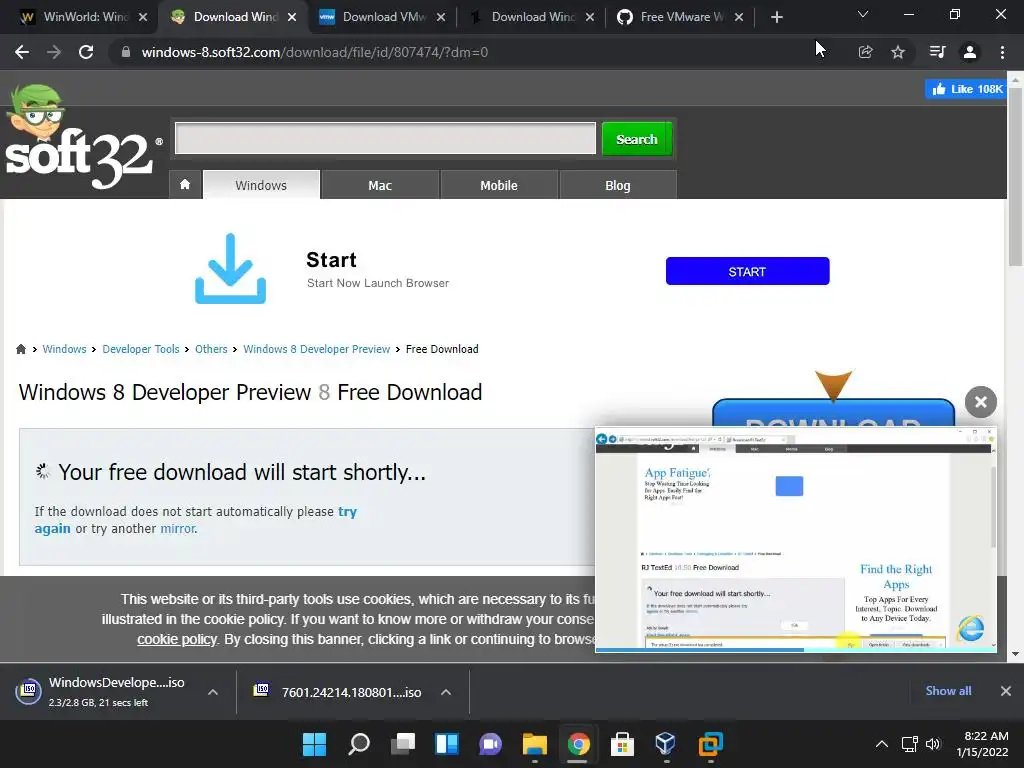Viewport: 1024px width, 768px height.
Task: Open the Others breadcrumb link
Action: click(x=211, y=349)
